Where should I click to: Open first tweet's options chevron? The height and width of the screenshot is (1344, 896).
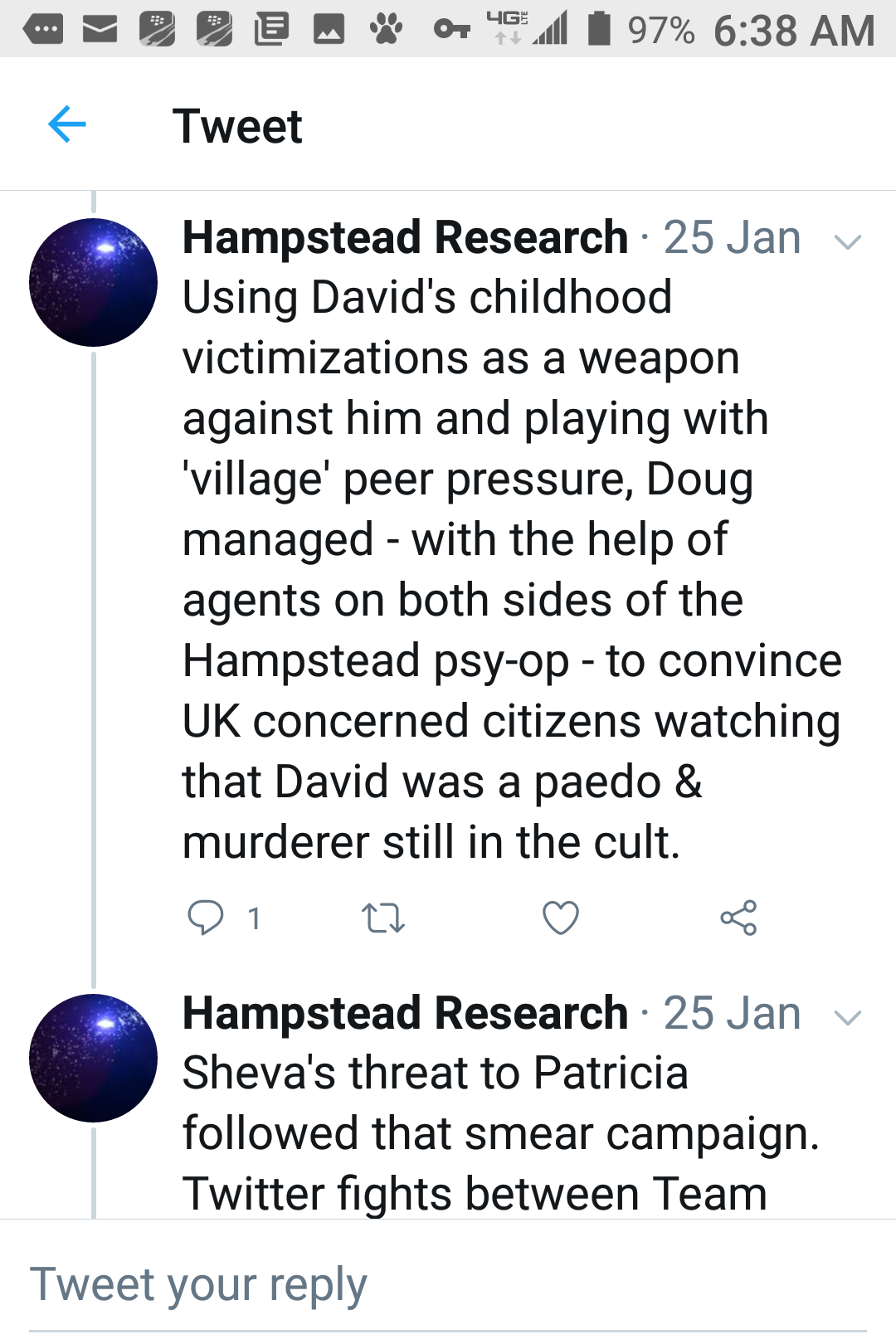point(847,241)
